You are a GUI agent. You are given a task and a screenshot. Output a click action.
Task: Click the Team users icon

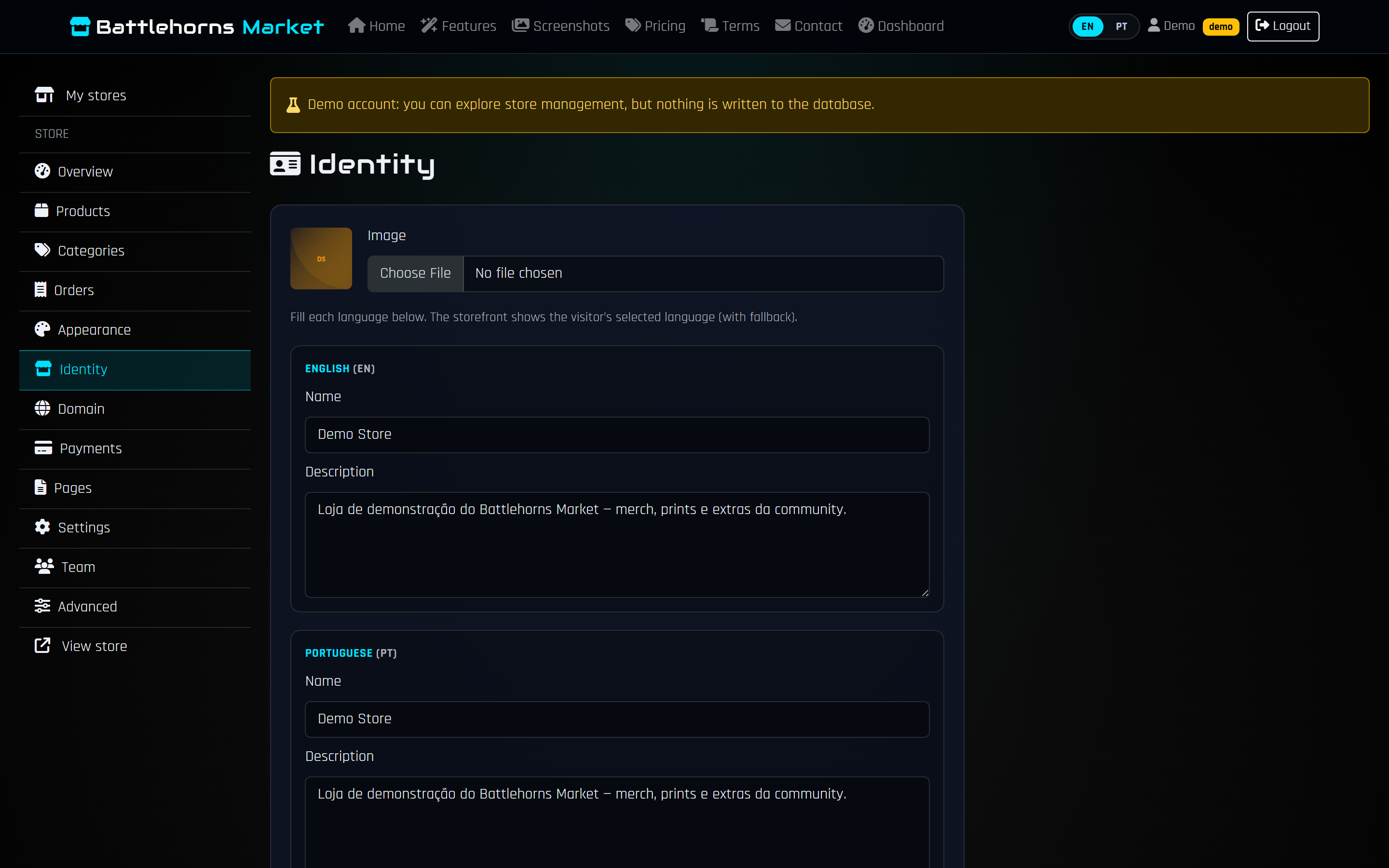point(44,567)
